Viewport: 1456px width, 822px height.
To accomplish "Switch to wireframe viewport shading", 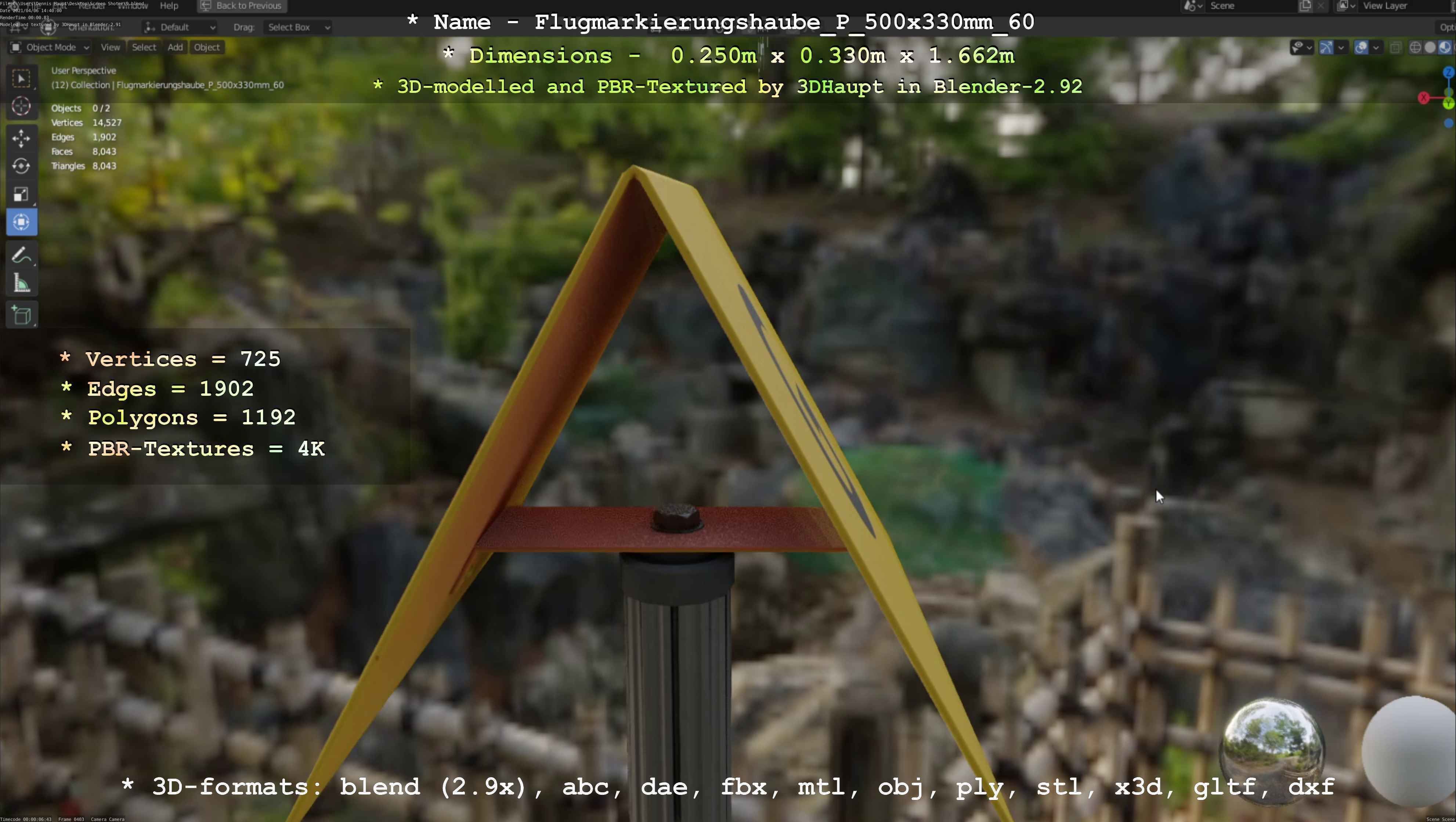I will click(x=1415, y=47).
